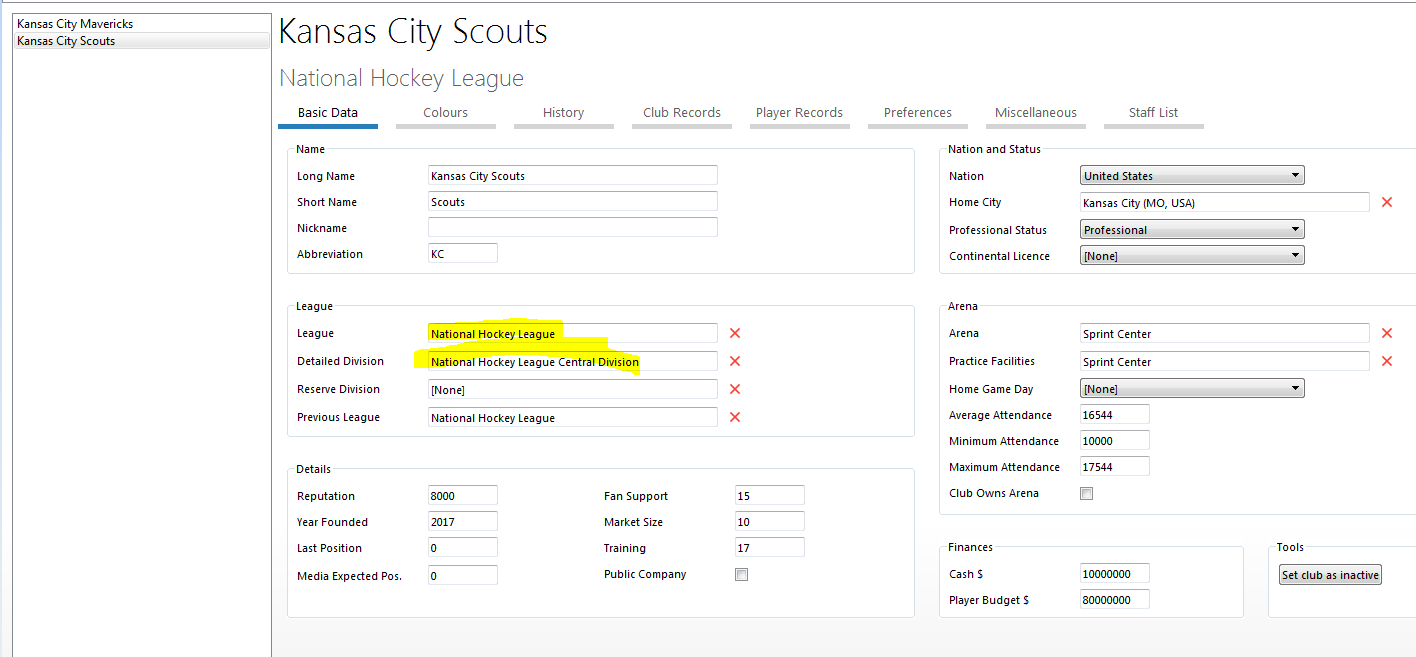
Task: Edit the Minimum Attendance field
Action: (x=1115, y=440)
